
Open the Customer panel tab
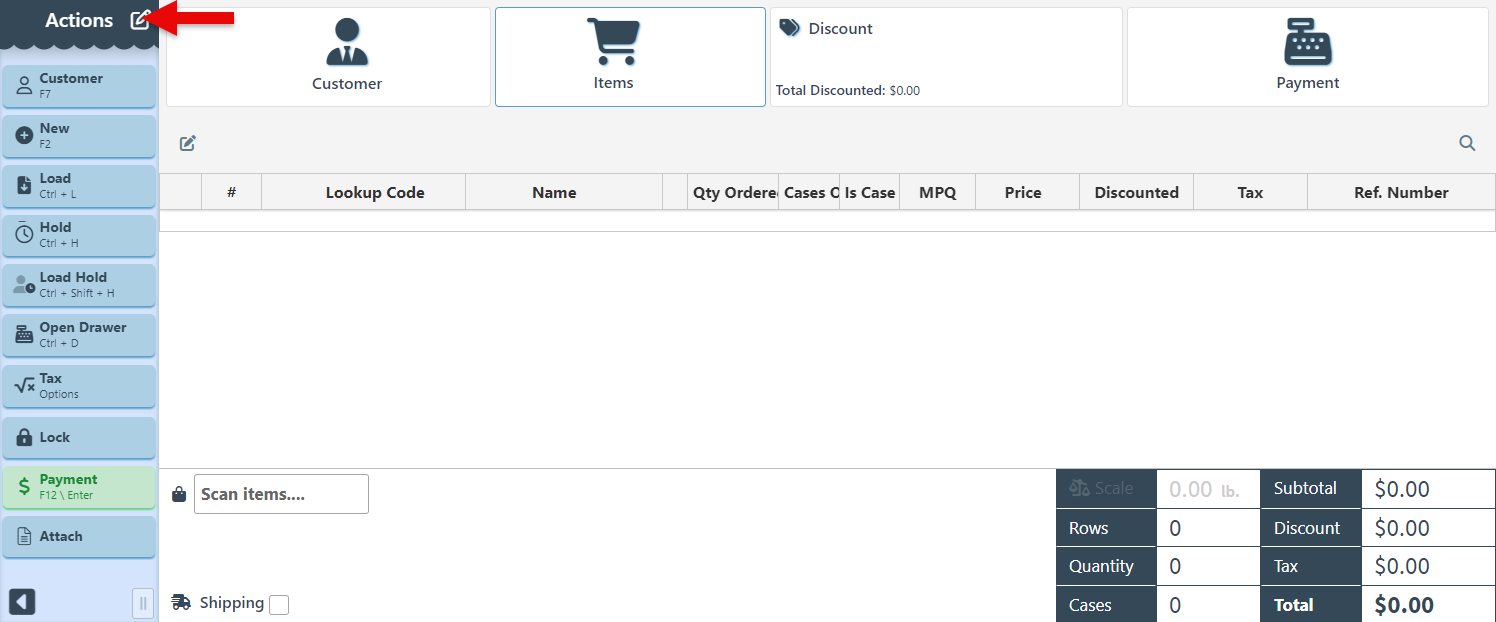(328, 57)
